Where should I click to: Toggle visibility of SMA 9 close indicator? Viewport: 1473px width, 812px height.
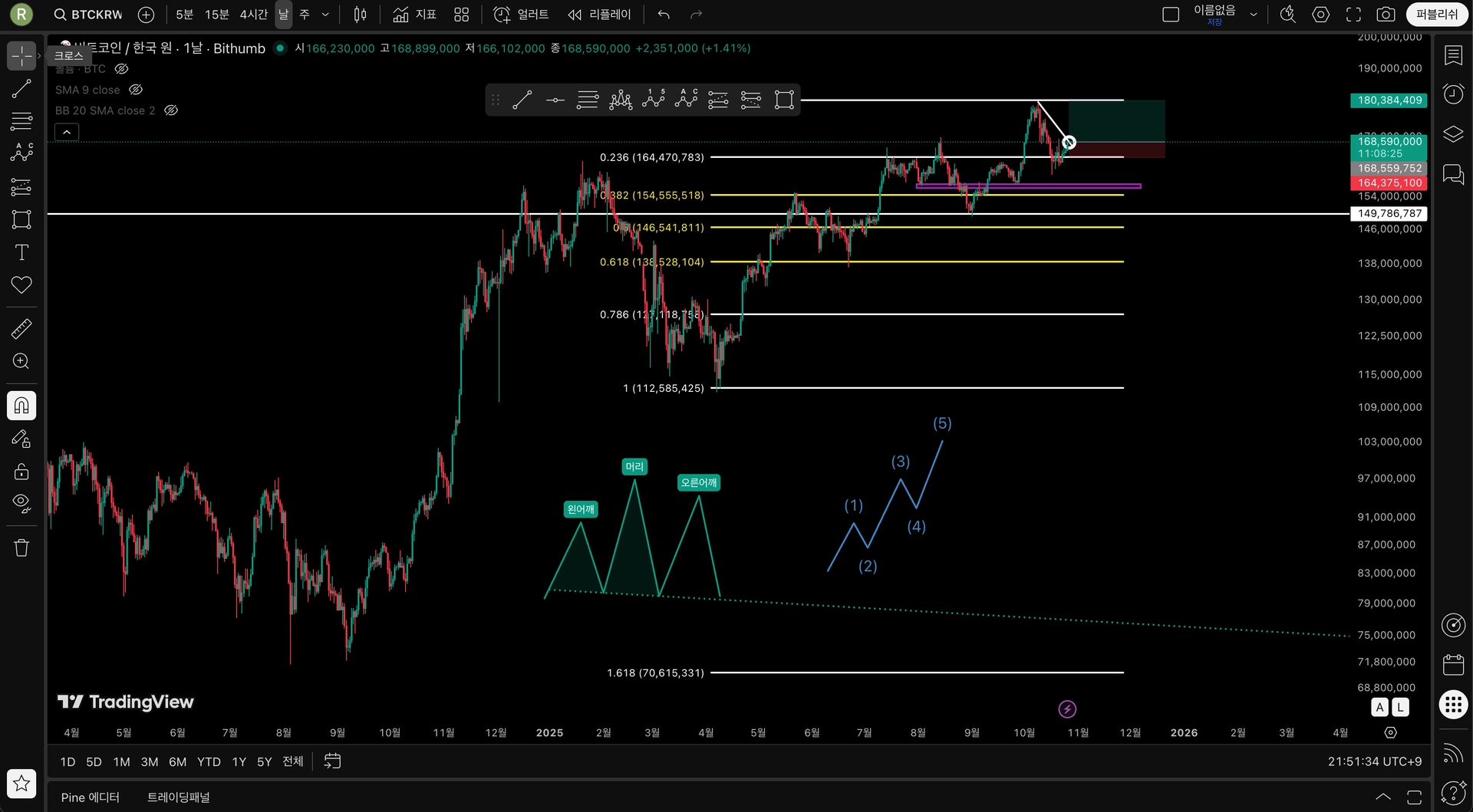136,90
